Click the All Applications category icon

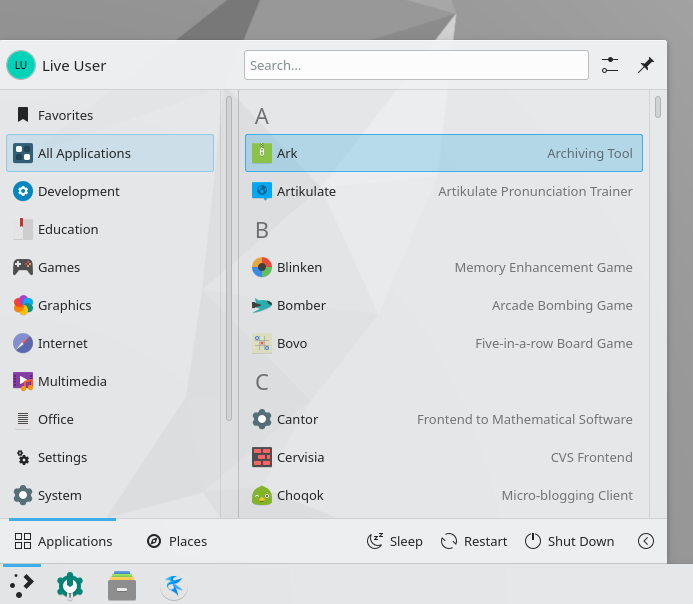tap(23, 153)
